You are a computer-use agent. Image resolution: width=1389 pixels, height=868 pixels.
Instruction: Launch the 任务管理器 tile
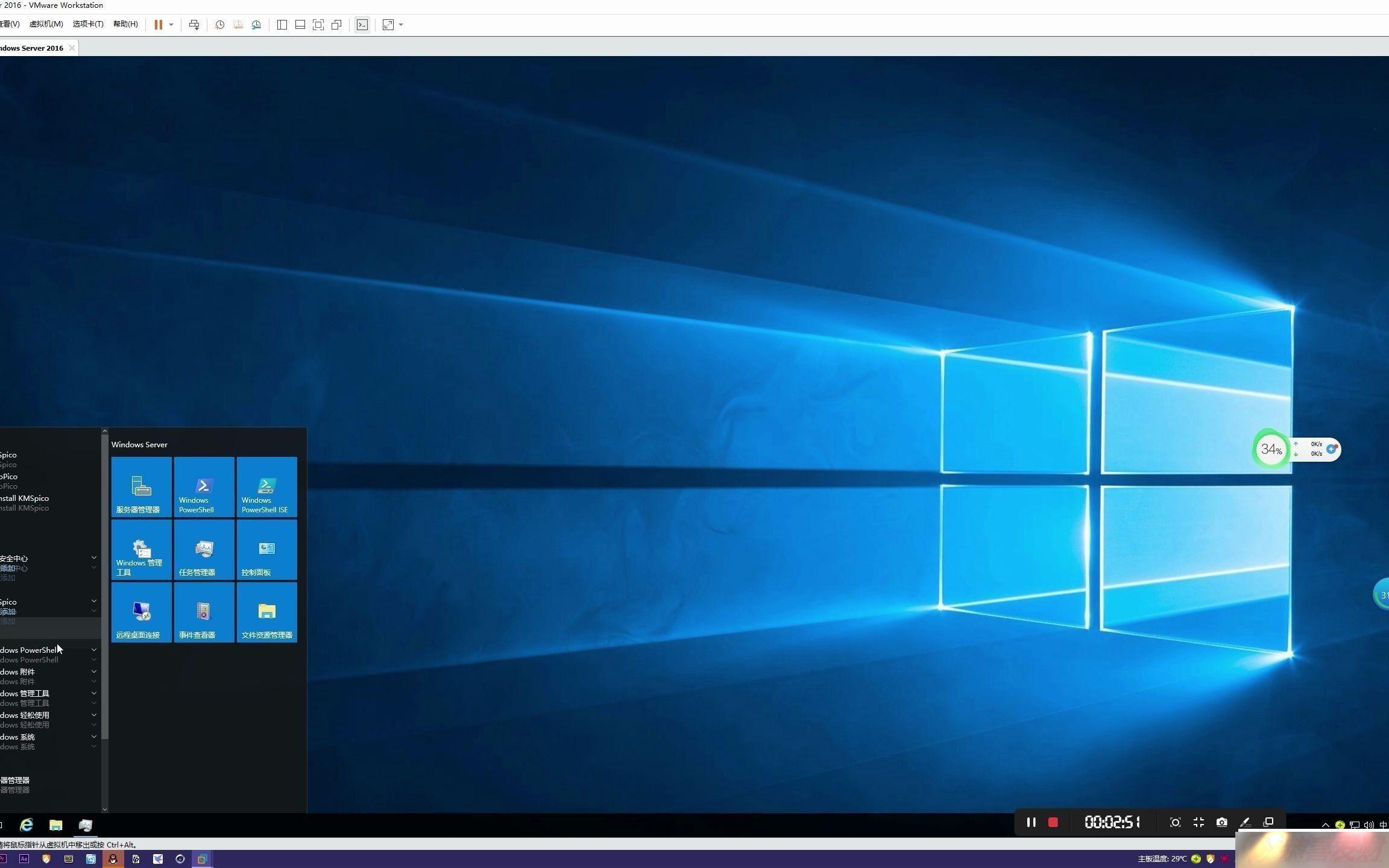tap(204, 549)
